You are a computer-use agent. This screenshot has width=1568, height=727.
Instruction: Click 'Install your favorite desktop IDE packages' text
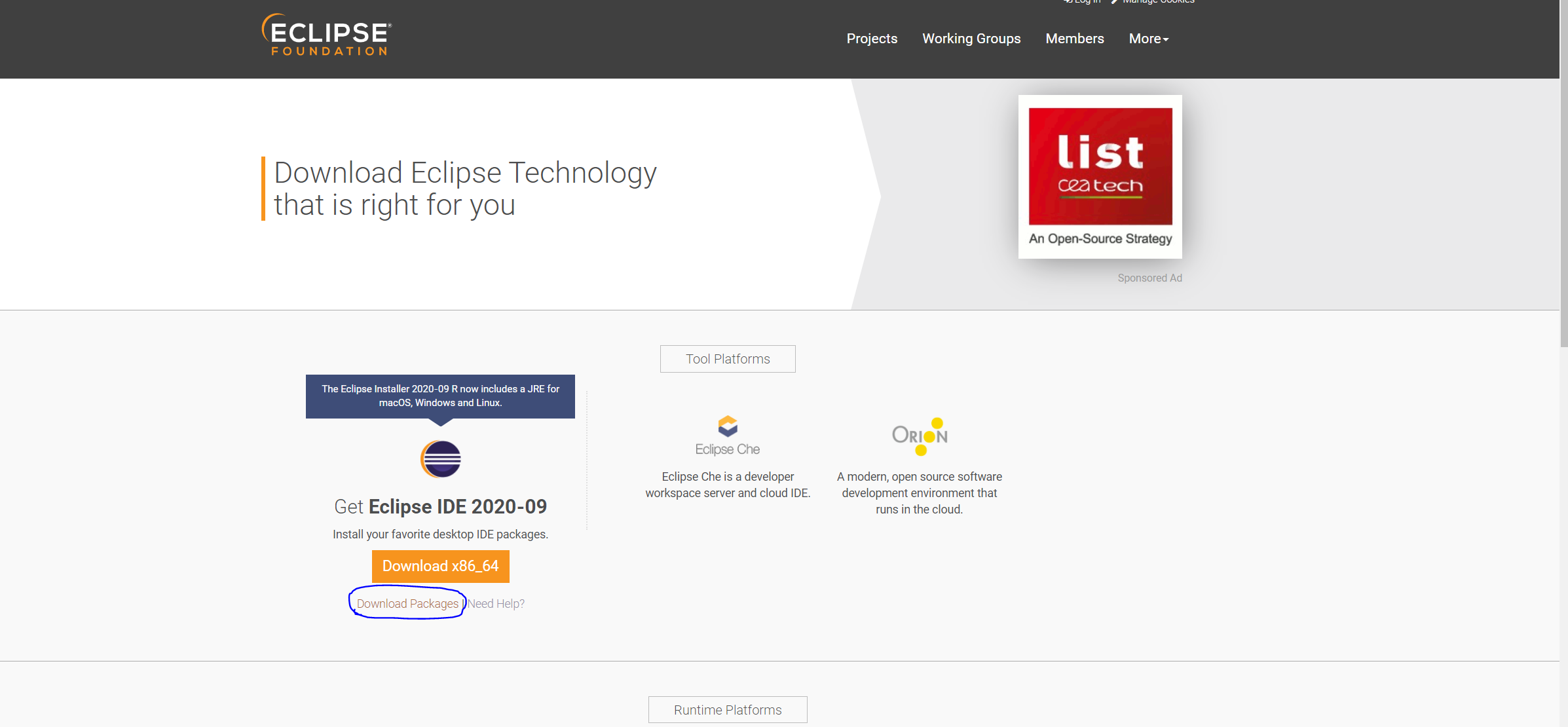[x=441, y=534]
